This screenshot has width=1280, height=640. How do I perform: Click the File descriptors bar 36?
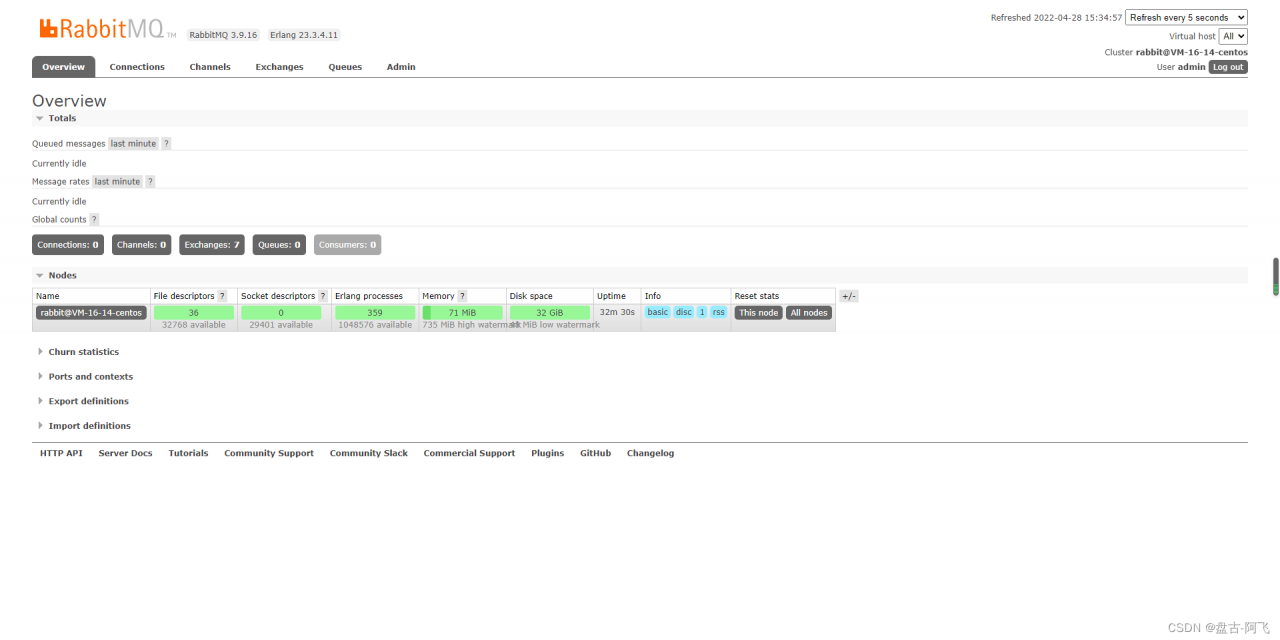tap(194, 313)
